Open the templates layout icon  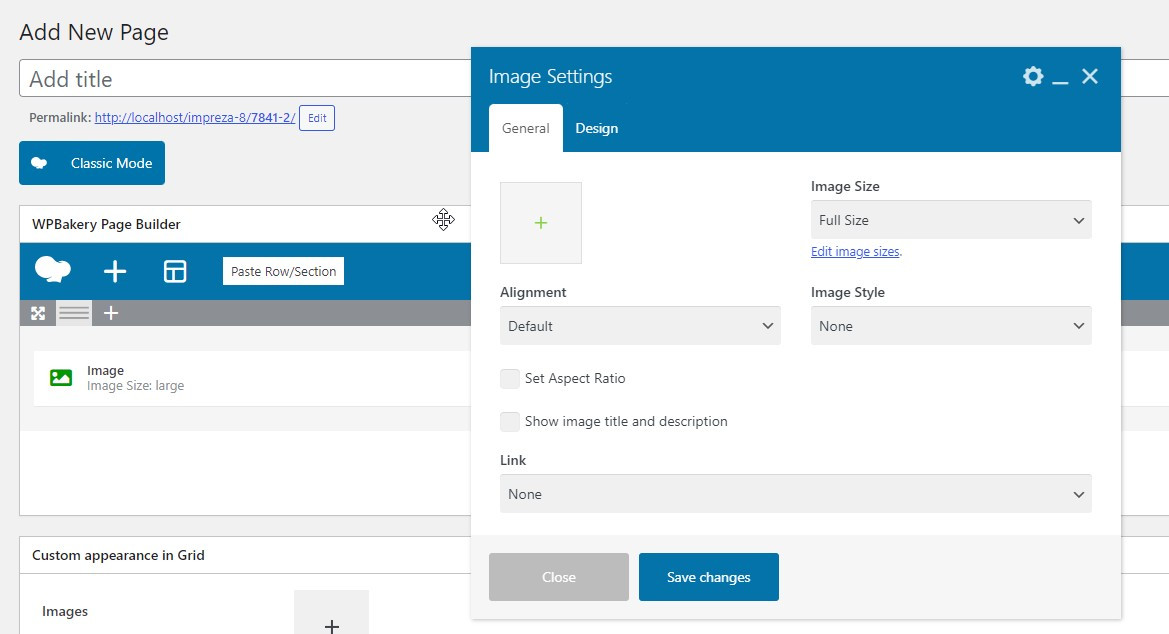click(x=175, y=272)
